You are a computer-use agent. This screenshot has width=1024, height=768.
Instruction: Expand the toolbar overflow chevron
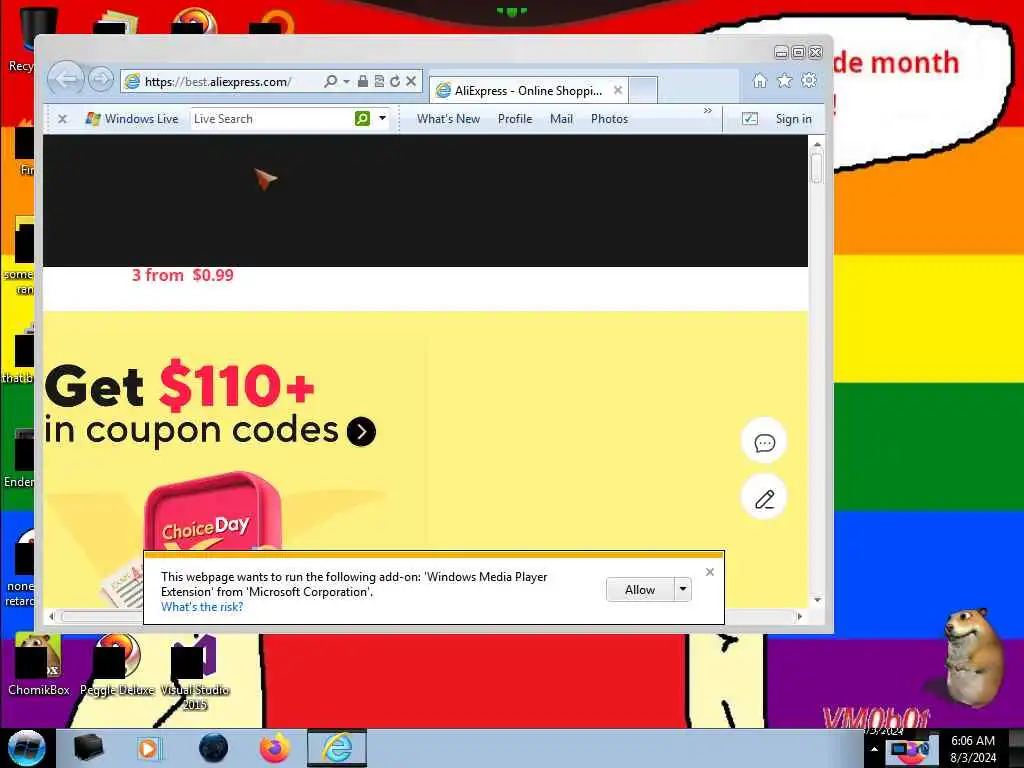coord(708,111)
